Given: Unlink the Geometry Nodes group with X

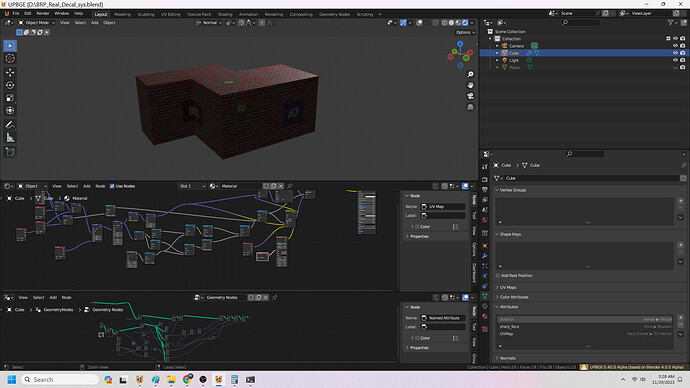Looking at the screenshot, I should [x=266, y=297].
